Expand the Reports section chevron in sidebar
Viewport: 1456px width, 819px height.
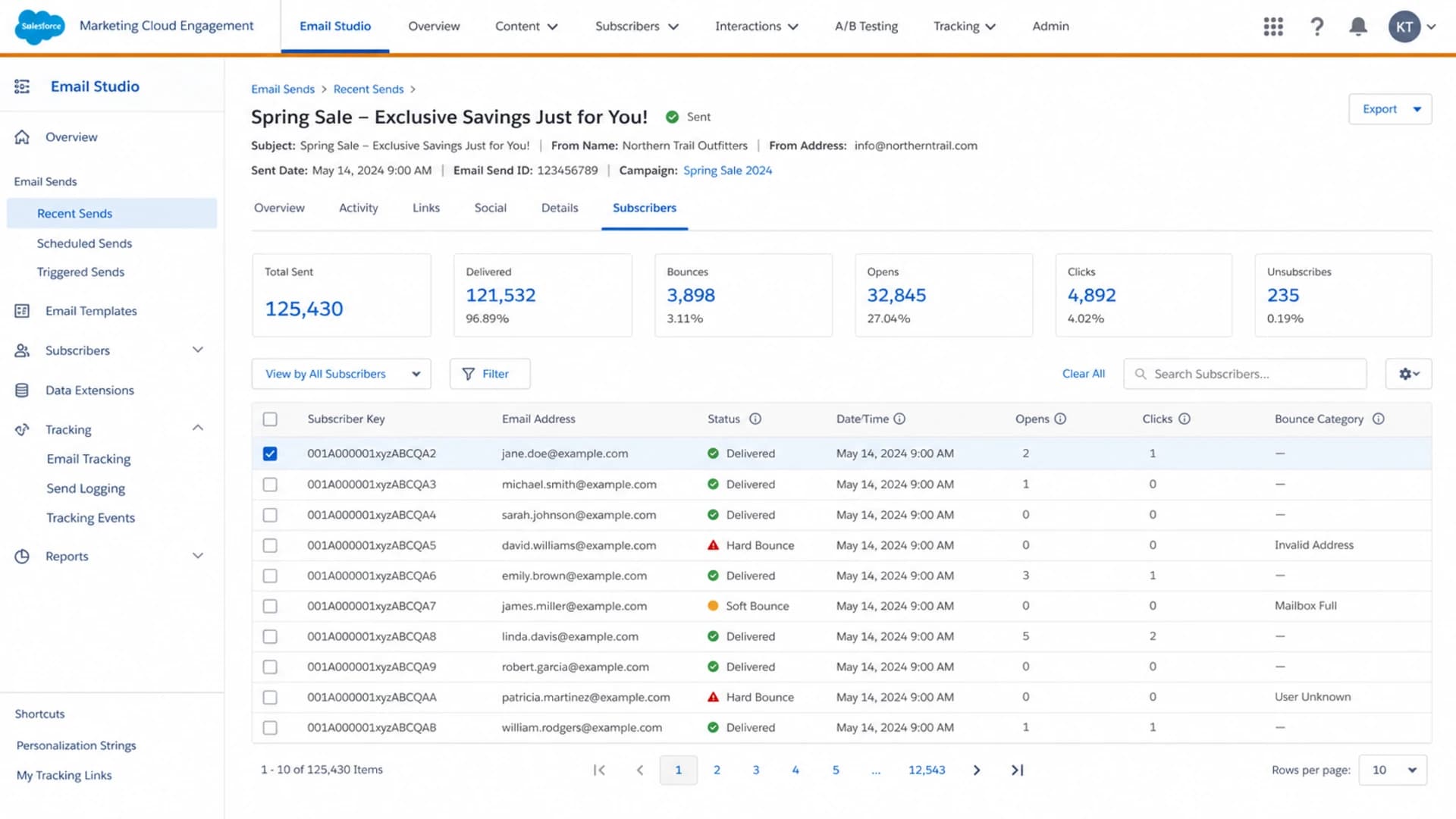(x=198, y=556)
